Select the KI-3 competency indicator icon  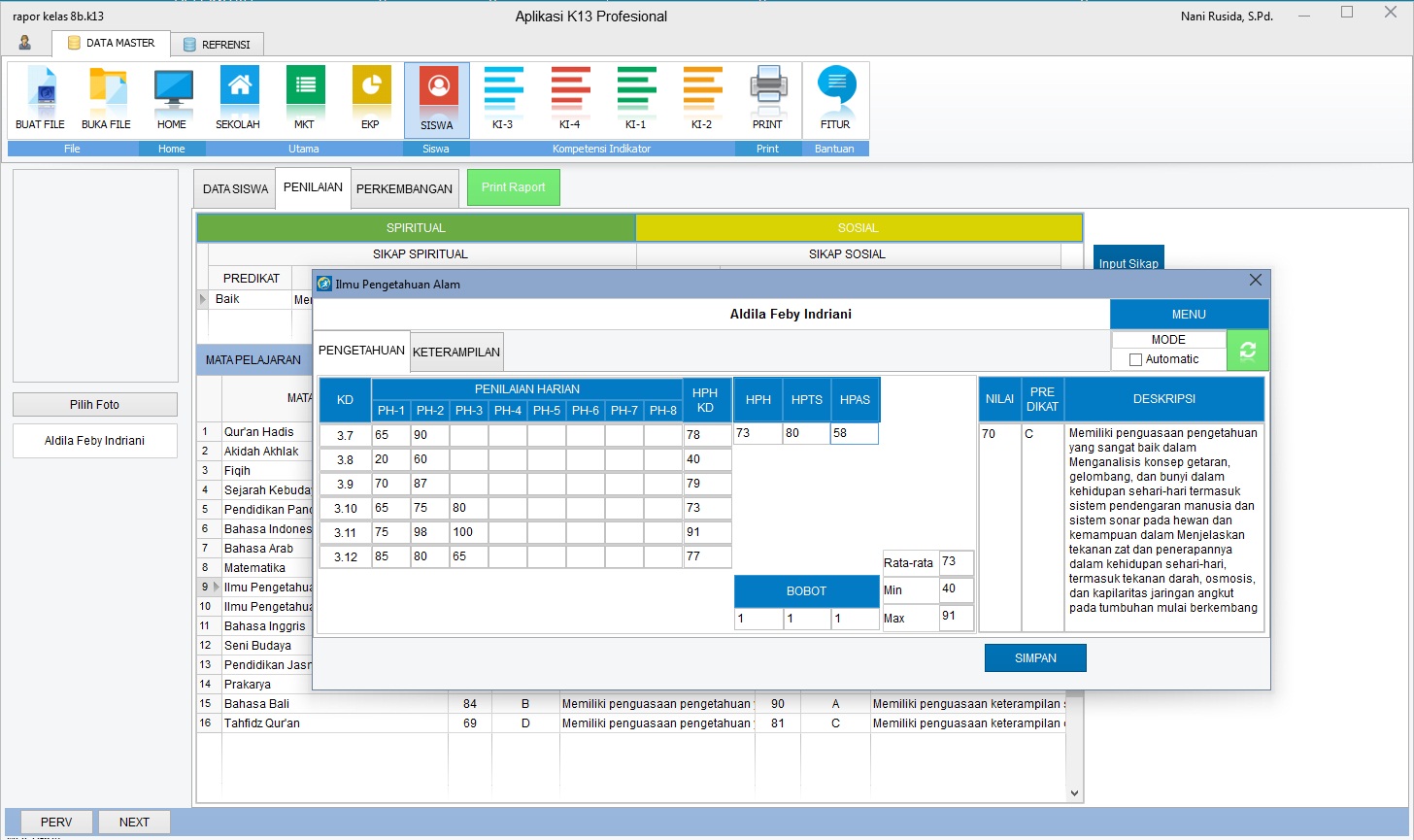503,98
